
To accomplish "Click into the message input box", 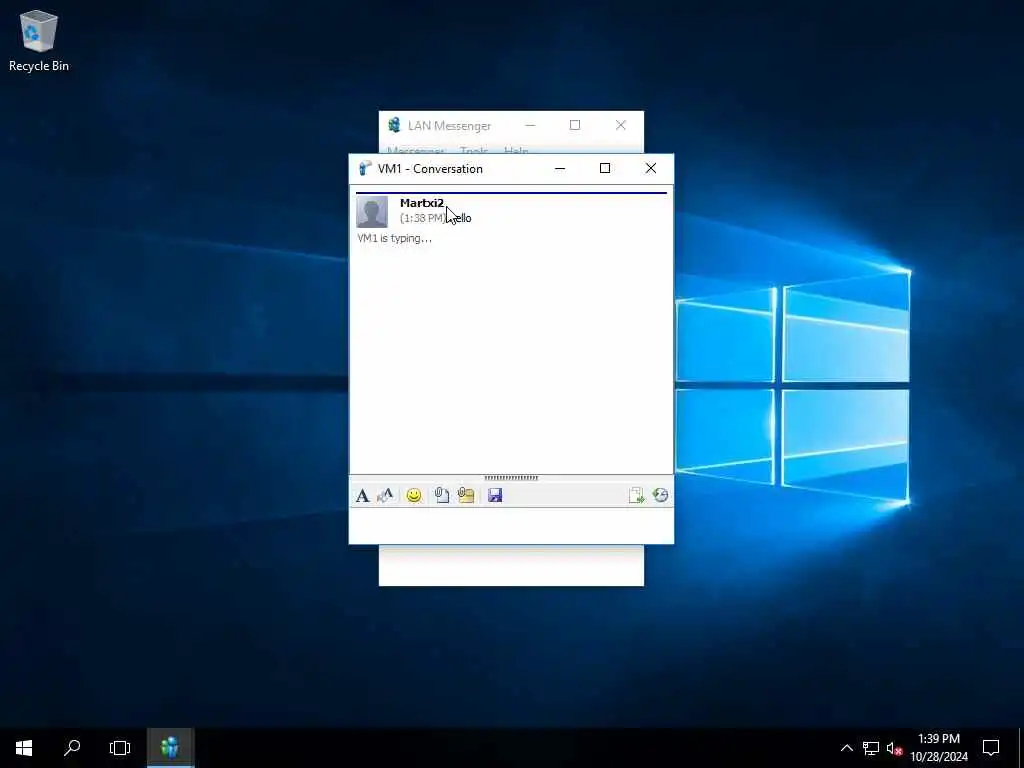I will click(x=511, y=525).
